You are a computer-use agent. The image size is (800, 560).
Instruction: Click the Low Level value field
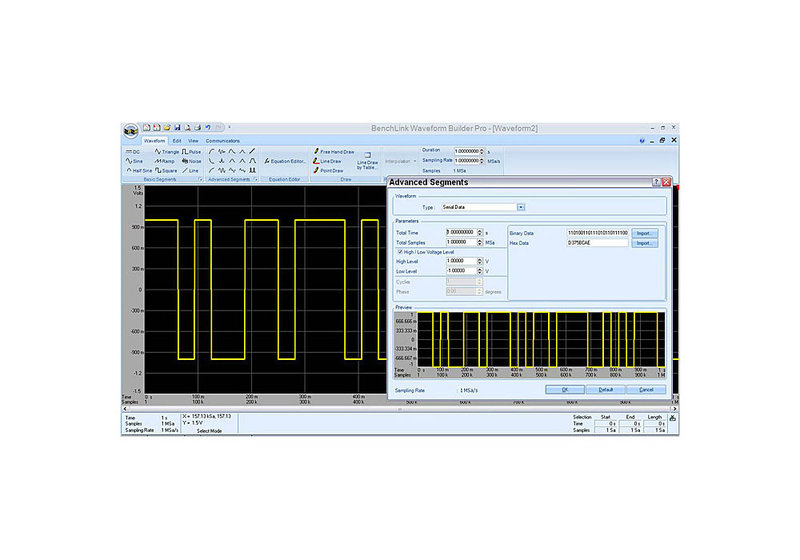coord(461,271)
